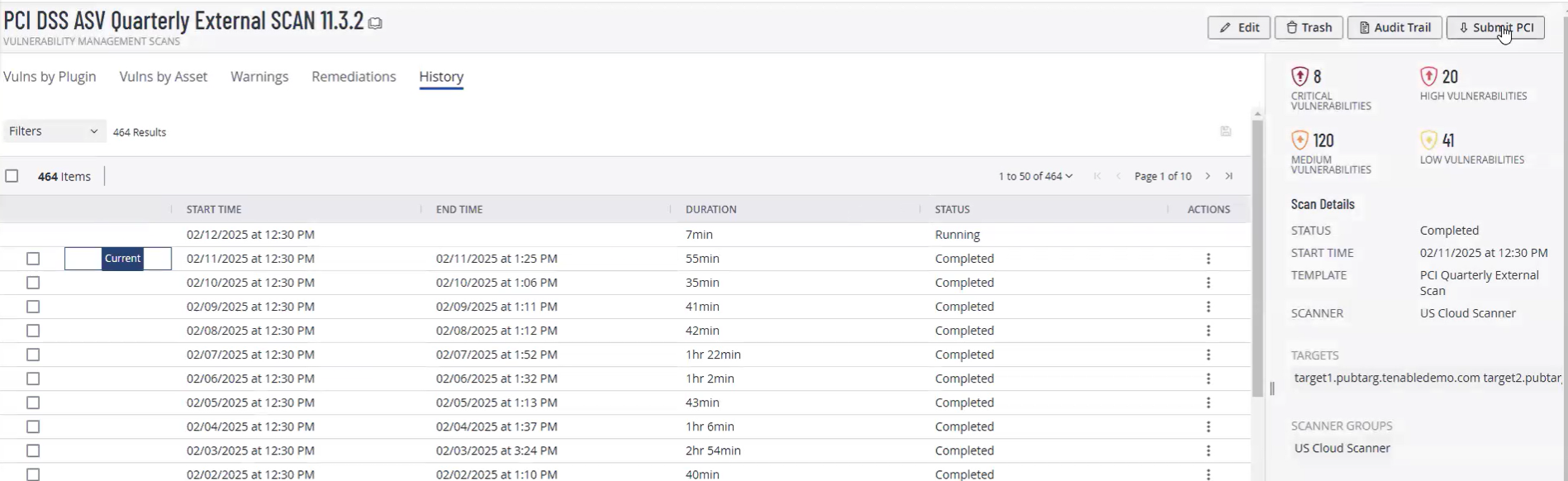This screenshot has width=1568, height=481.
Task: Open actions menu for 02/06/2025 scan
Action: click(x=1209, y=379)
